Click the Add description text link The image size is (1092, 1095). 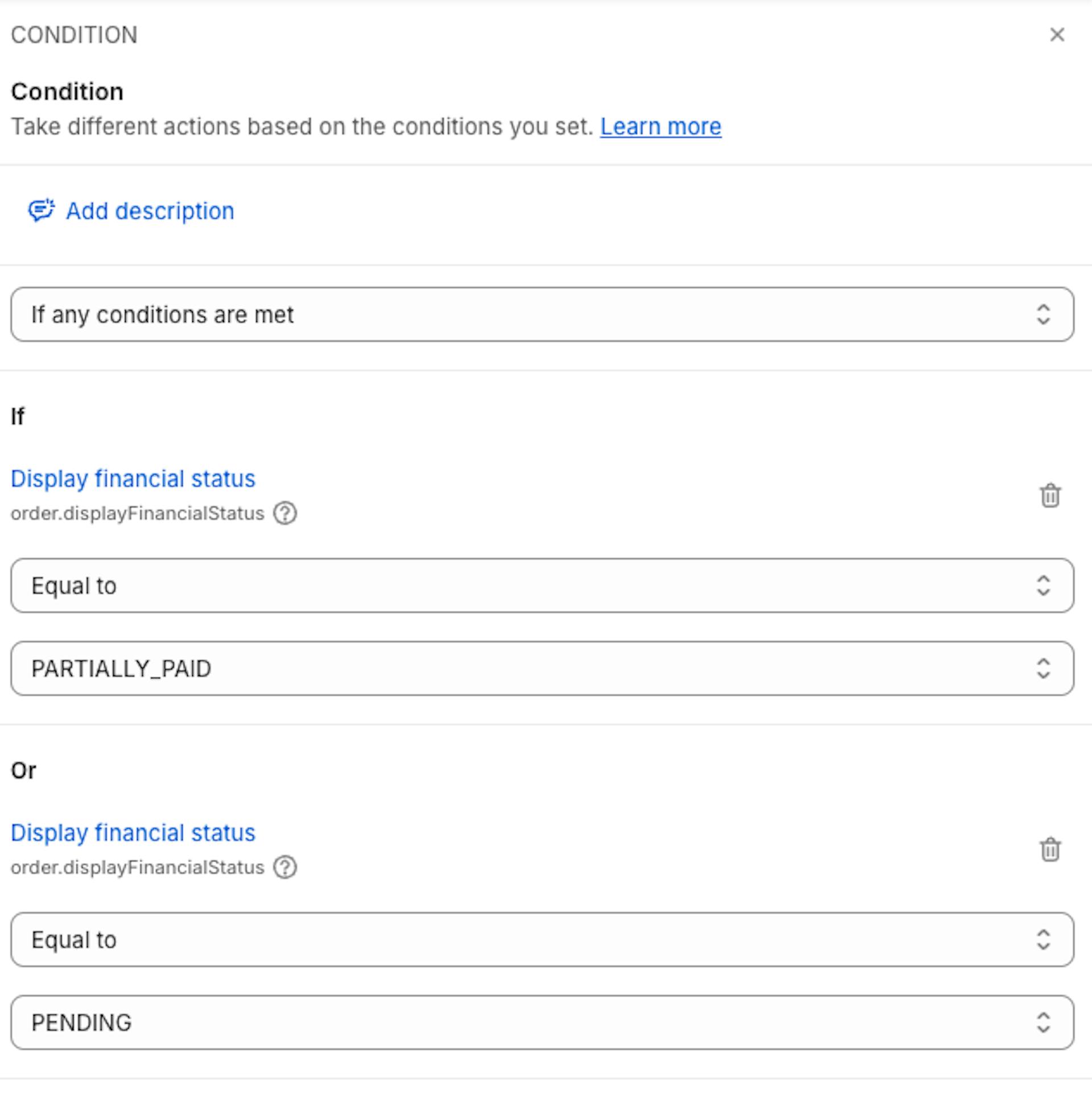click(x=150, y=211)
